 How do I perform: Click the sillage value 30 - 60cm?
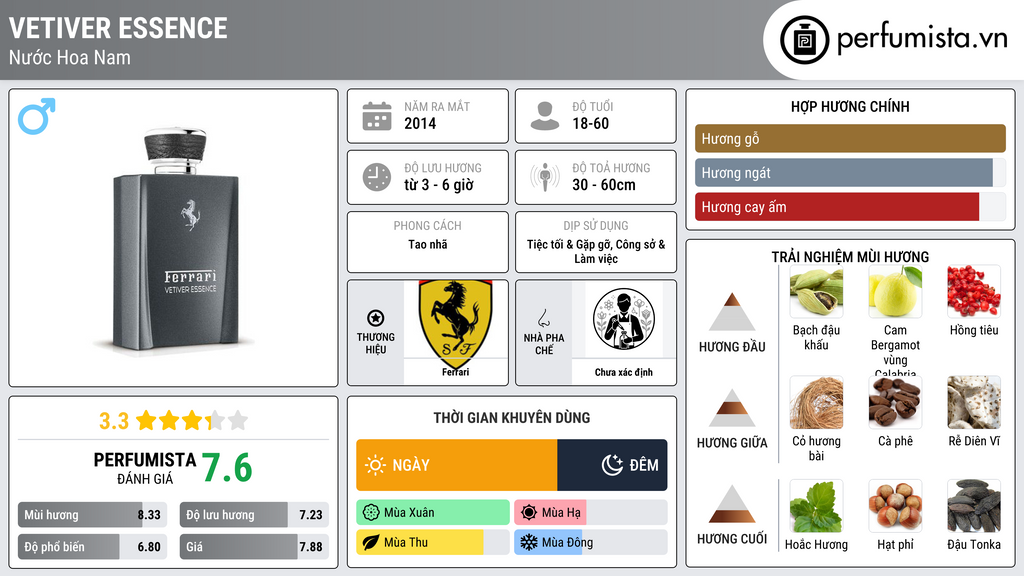point(604,185)
